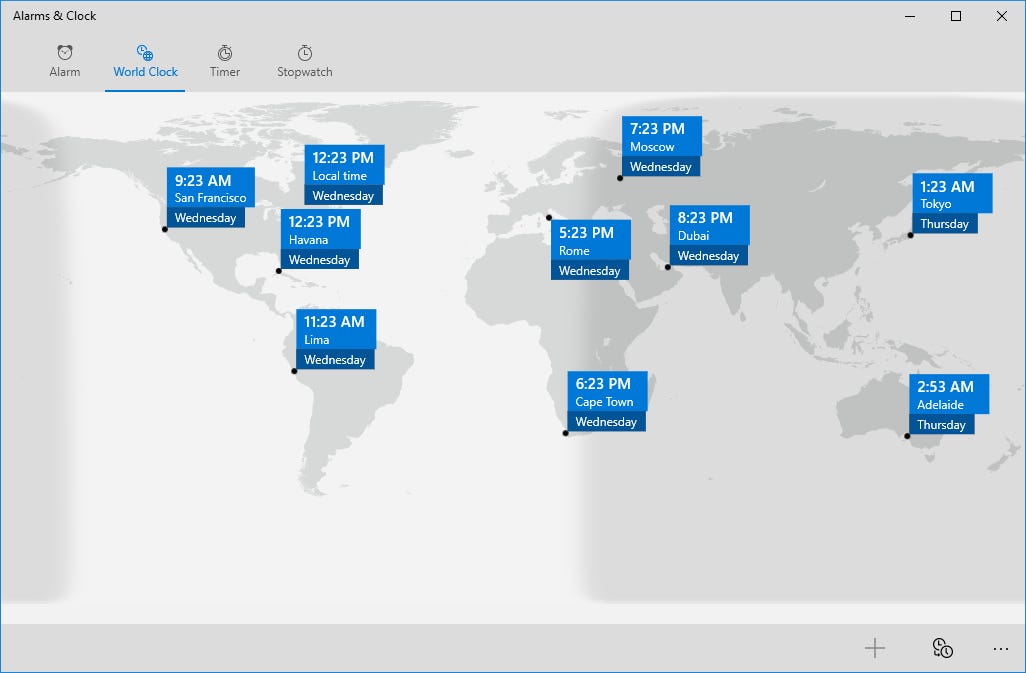Switch to the Alarm tab

click(65, 62)
